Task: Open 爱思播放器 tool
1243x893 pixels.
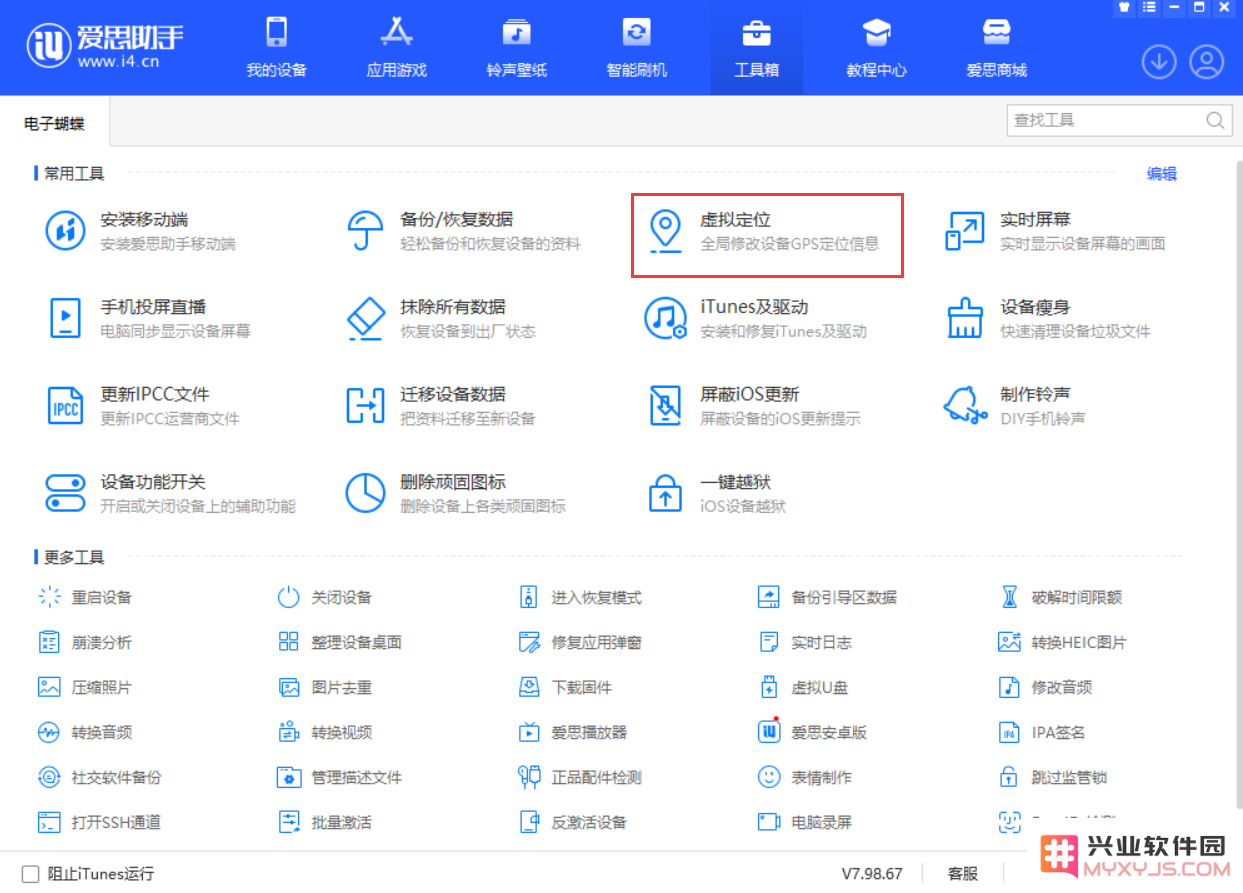Action: [x=573, y=732]
